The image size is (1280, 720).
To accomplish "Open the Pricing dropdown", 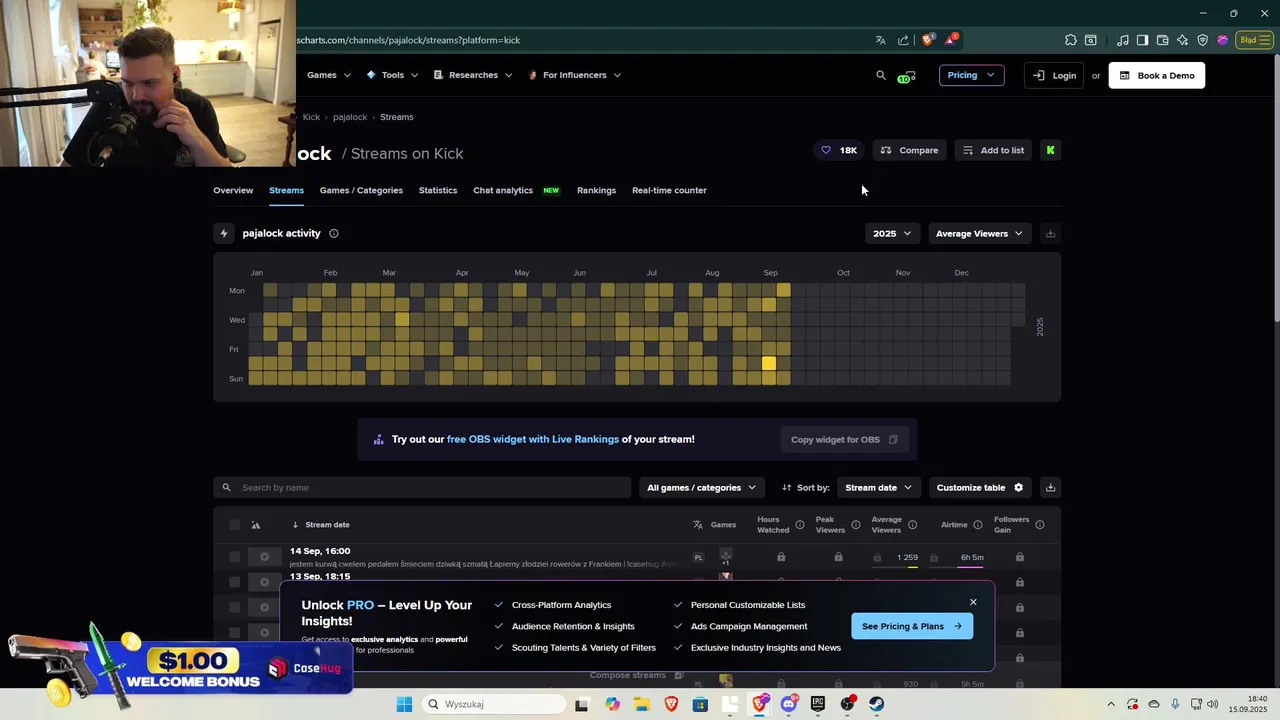I will [971, 75].
